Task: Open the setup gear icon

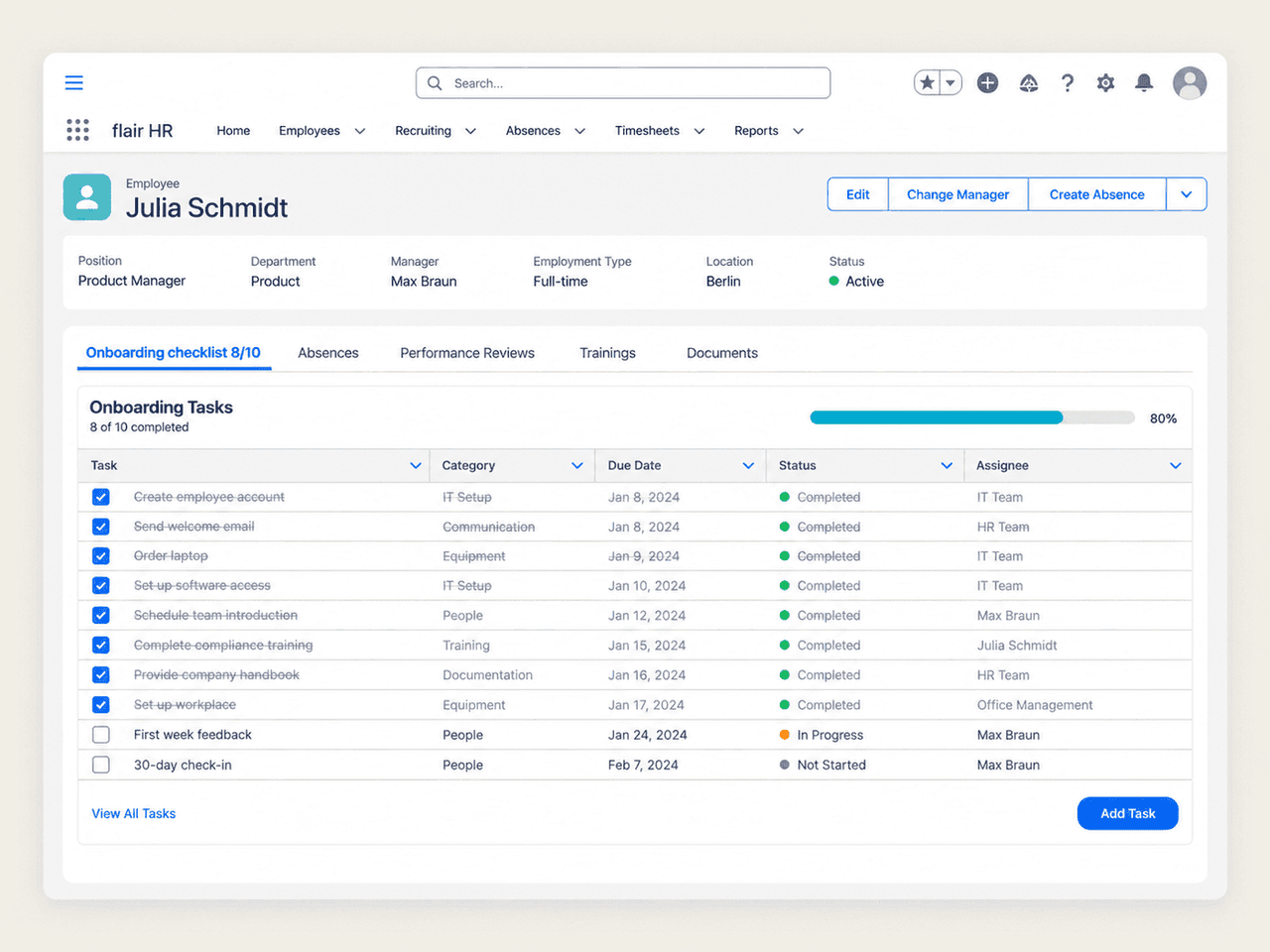Action: coord(1105,83)
